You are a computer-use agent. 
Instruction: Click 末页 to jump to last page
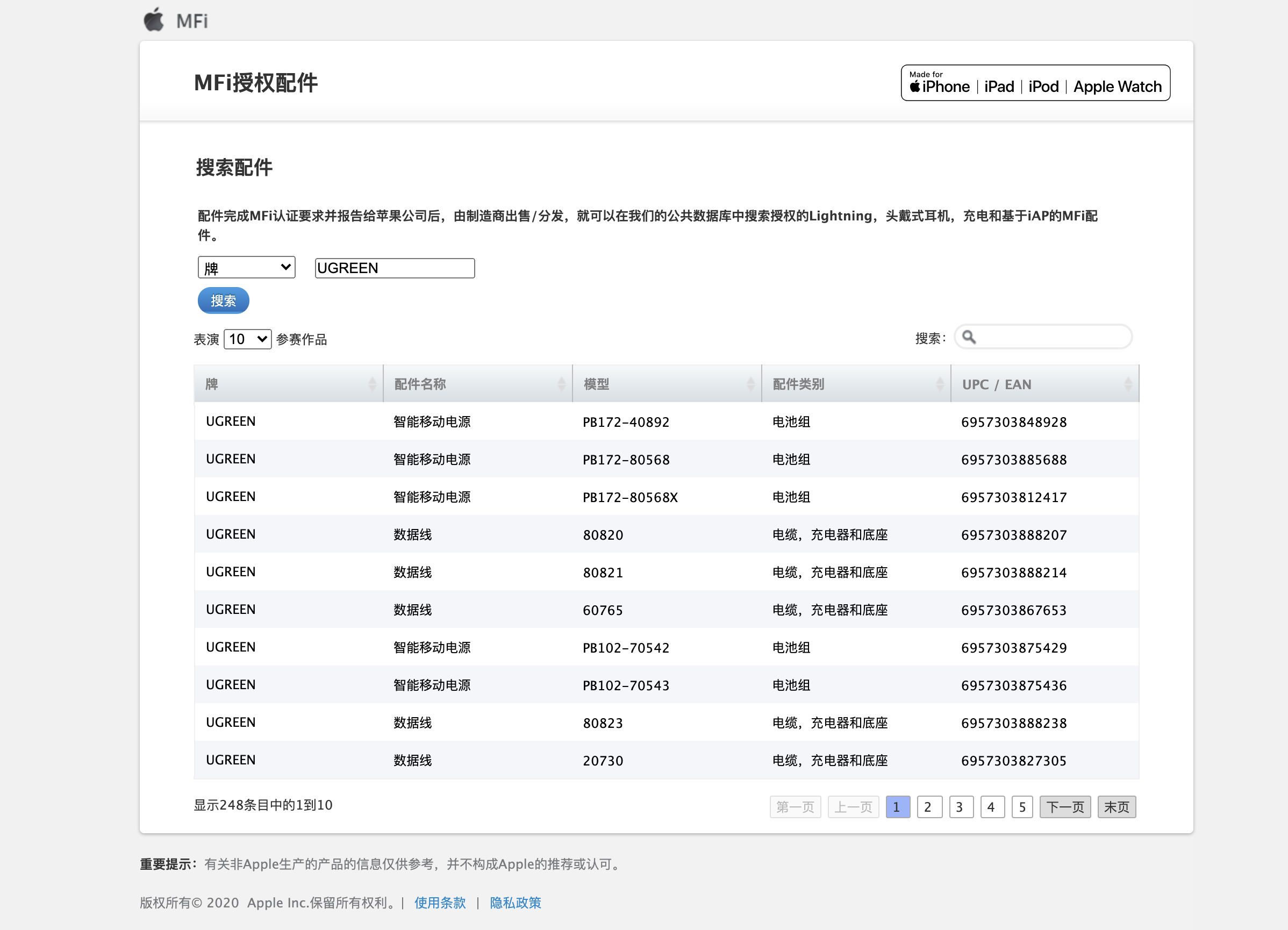[x=1117, y=807]
